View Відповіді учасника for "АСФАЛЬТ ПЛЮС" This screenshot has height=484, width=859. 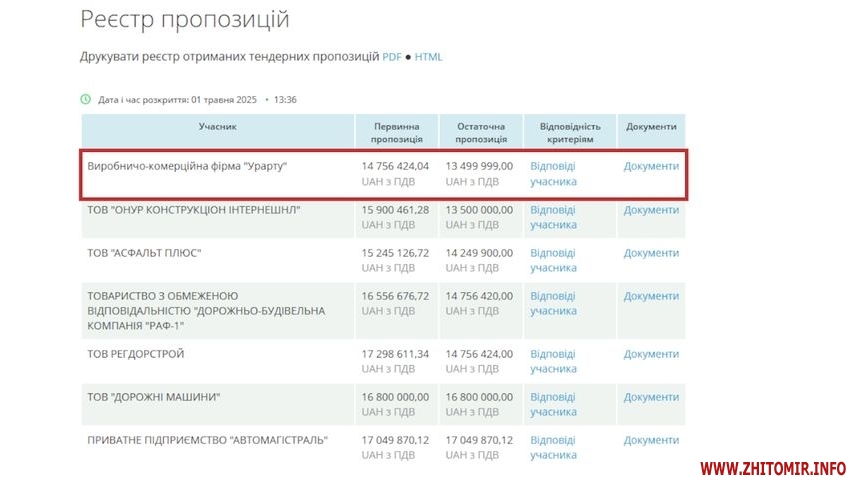pos(553,260)
